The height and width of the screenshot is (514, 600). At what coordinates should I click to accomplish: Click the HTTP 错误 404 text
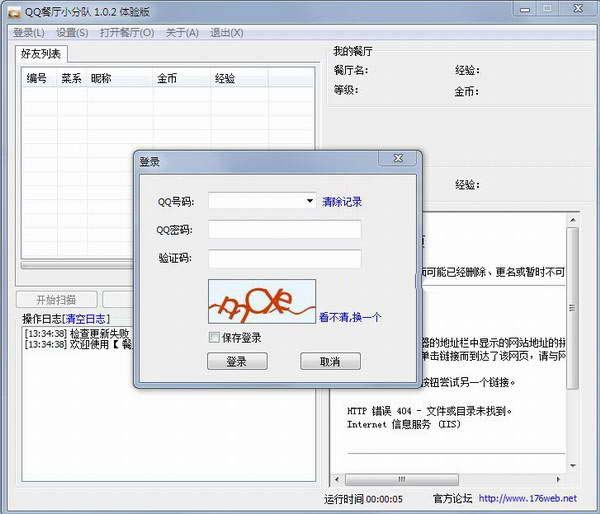pos(429,411)
